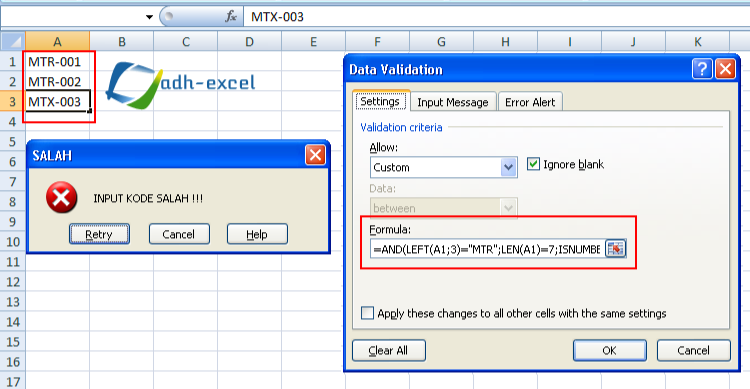Screen dimensions: 750x389
Task: Click the Data Validation help question icon
Action: 702,69
